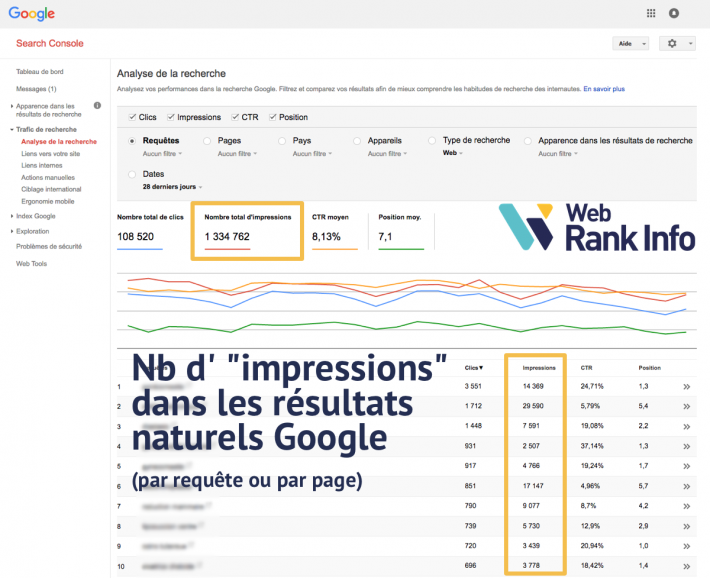This screenshot has height=578, width=710.
Task: Click the Google logo
Action: coord(32,14)
